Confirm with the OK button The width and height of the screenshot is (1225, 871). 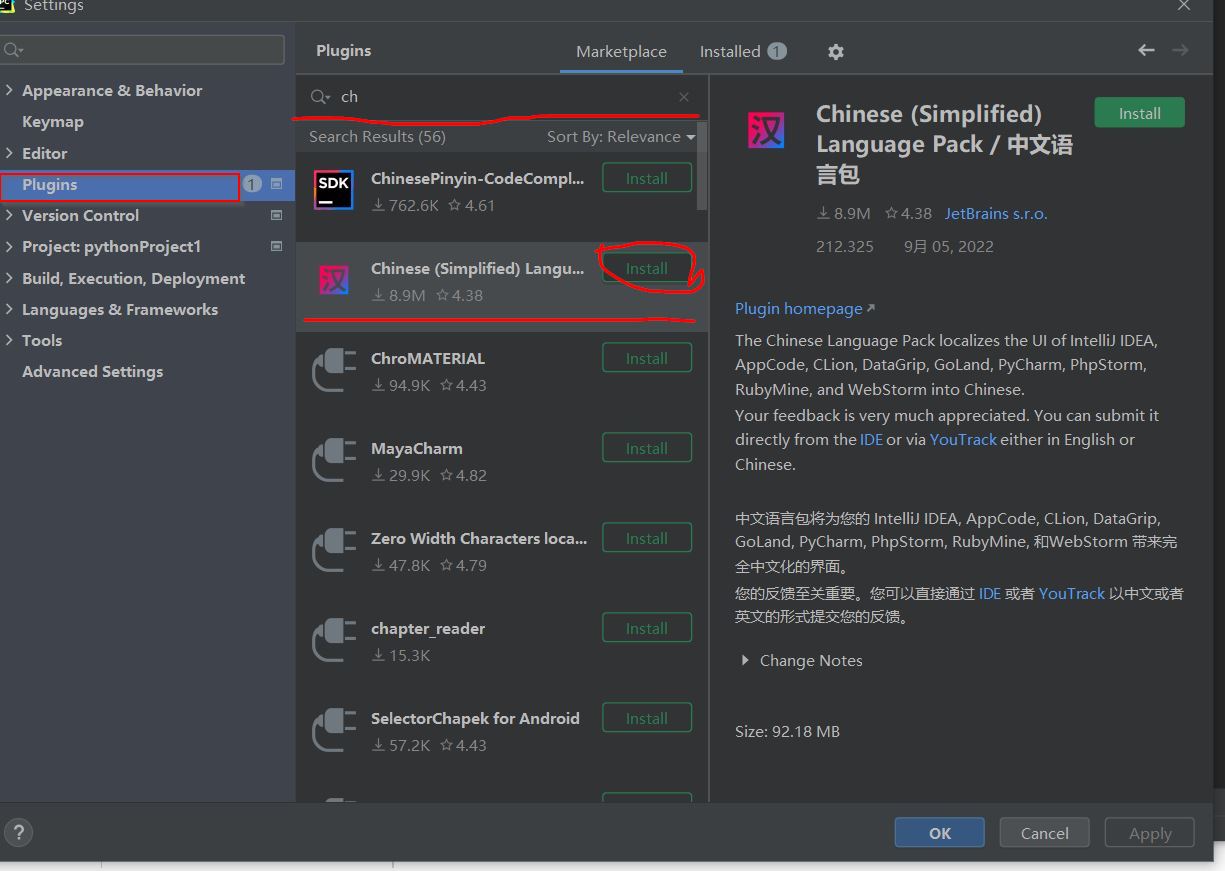coord(939,833)
